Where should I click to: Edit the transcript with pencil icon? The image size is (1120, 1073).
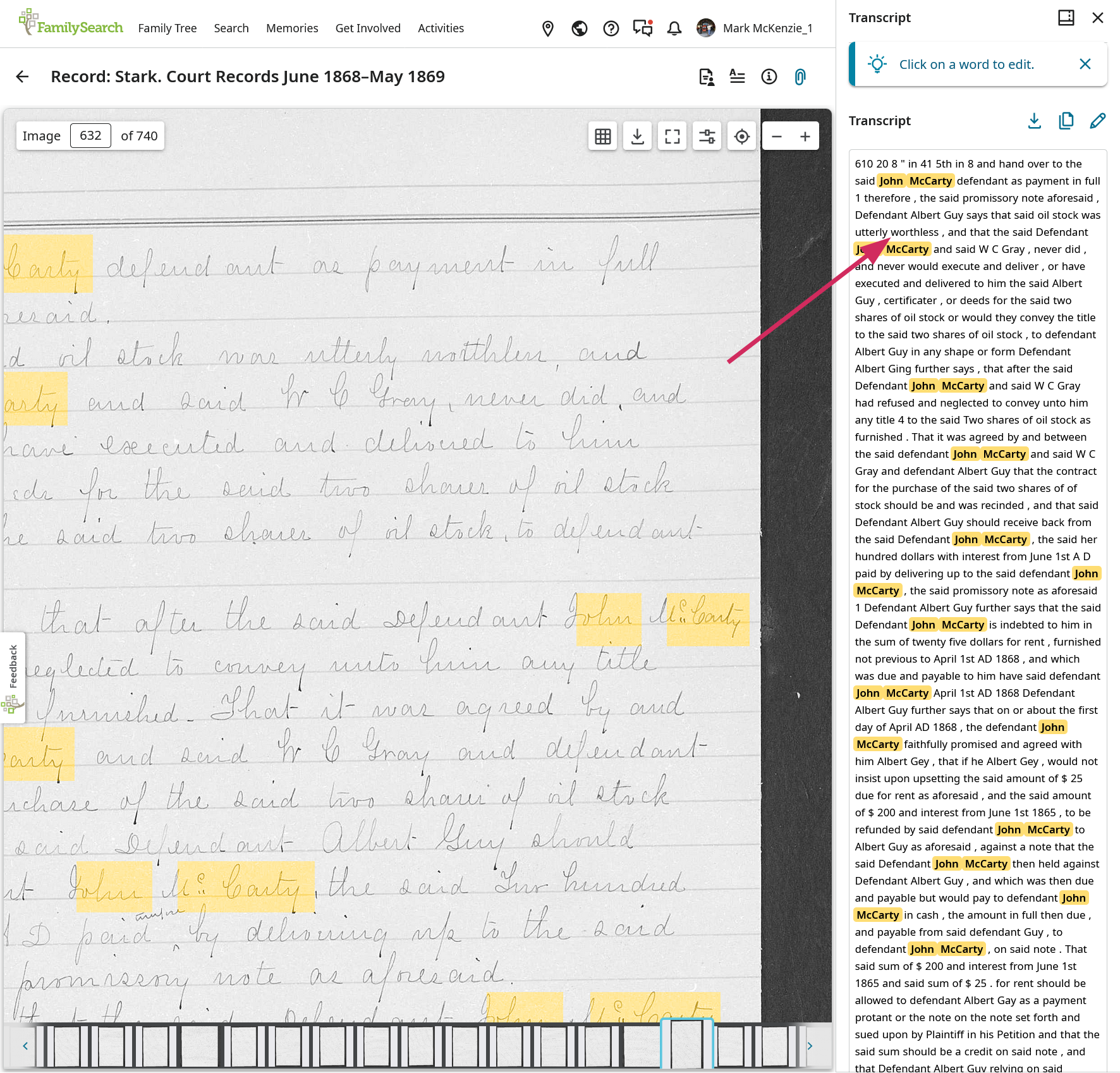pyautogui.click(x=1098, y=121)
